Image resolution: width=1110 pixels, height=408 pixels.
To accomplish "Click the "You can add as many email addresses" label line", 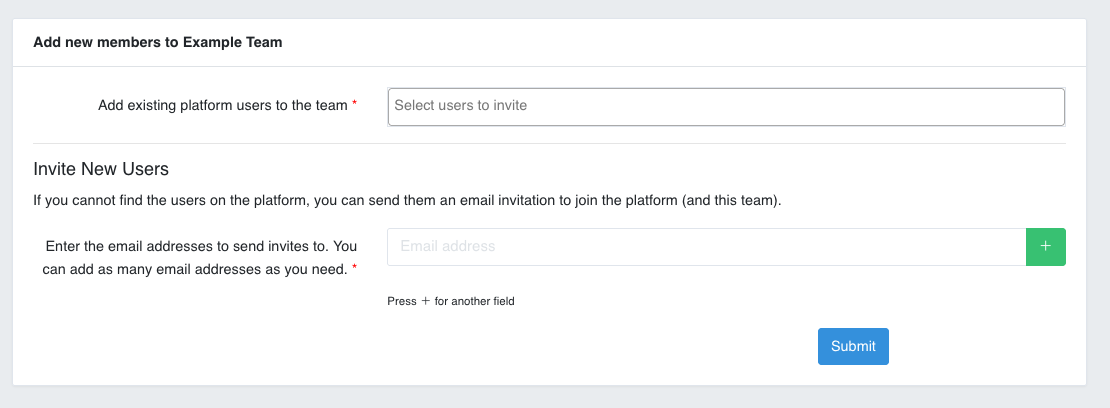I will coord(195,268).
